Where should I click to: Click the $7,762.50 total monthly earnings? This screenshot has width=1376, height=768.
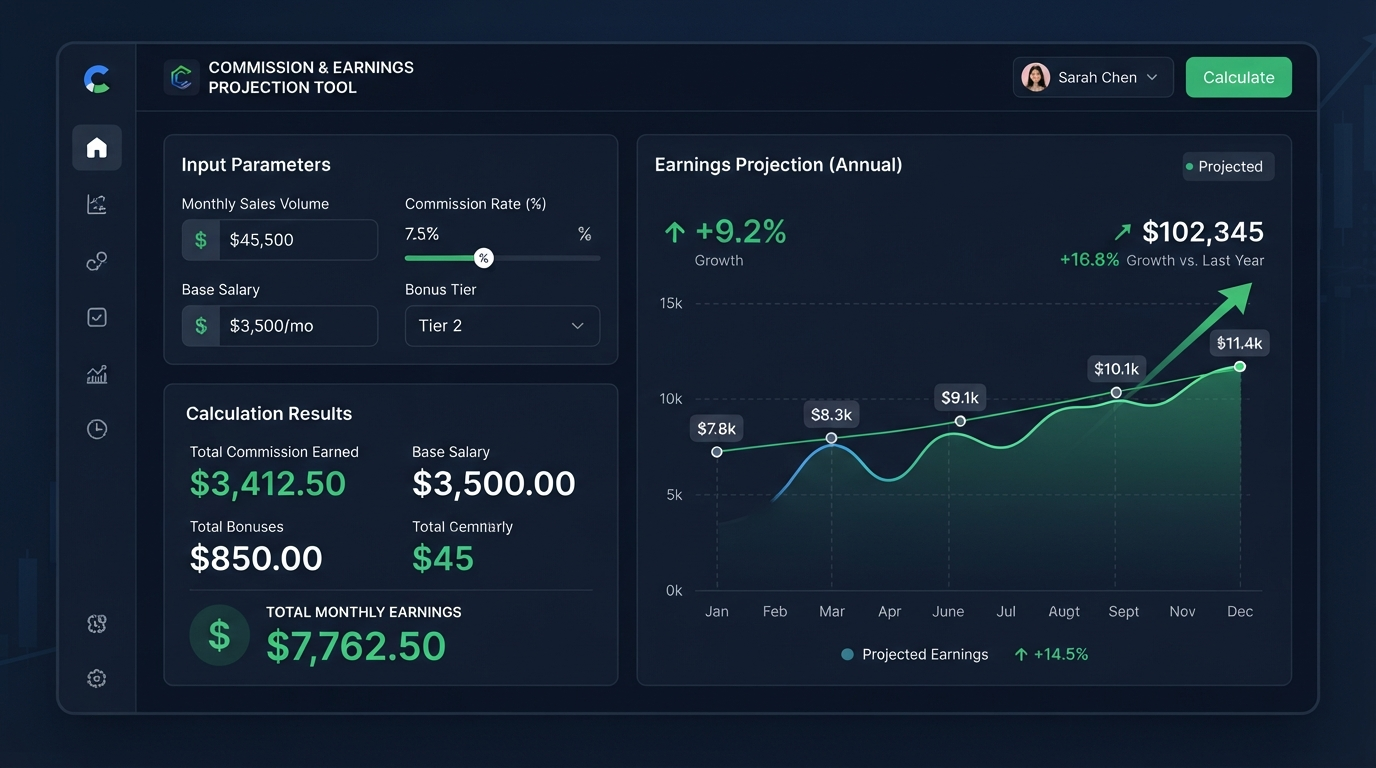pos(356,646)
